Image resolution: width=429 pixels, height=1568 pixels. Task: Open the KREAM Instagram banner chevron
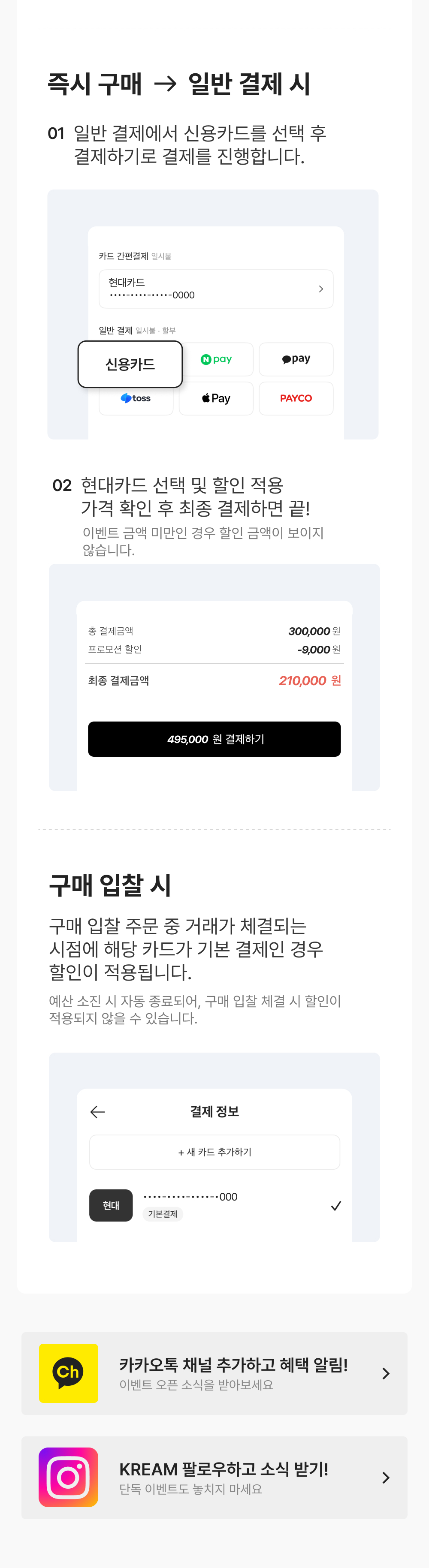click(386, 1477)
